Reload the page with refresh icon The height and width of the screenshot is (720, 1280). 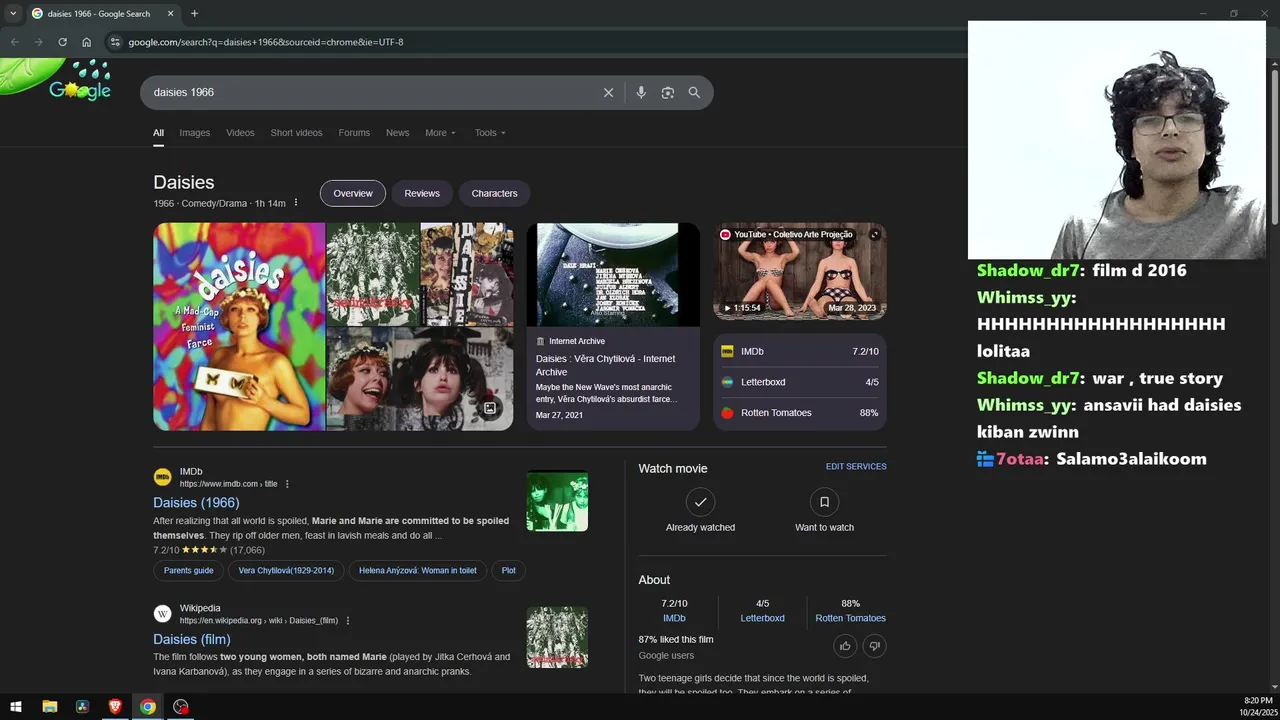click(x=62, y=42)
